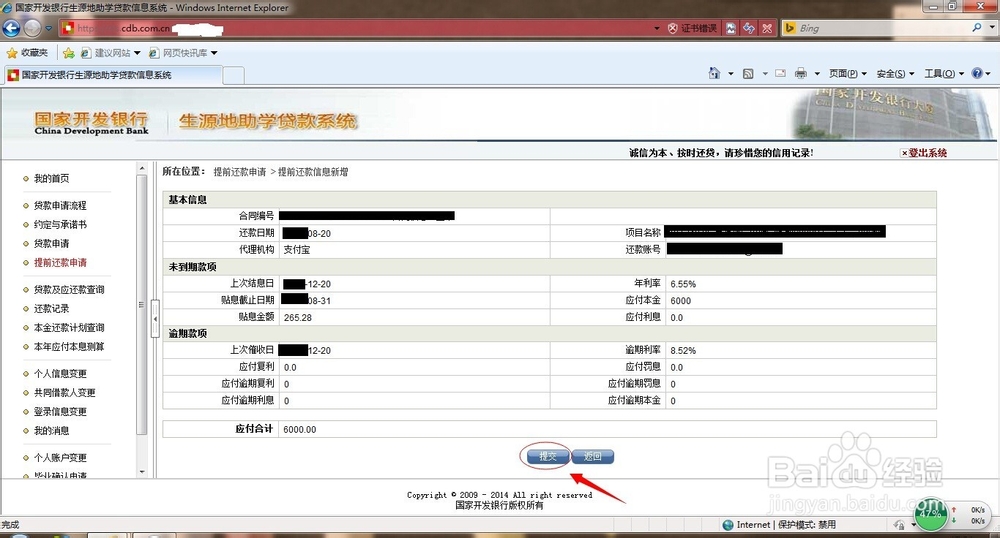Screen dimensions: 1000x538
Task: Click the printer icon
Action: tap(800, 73)
